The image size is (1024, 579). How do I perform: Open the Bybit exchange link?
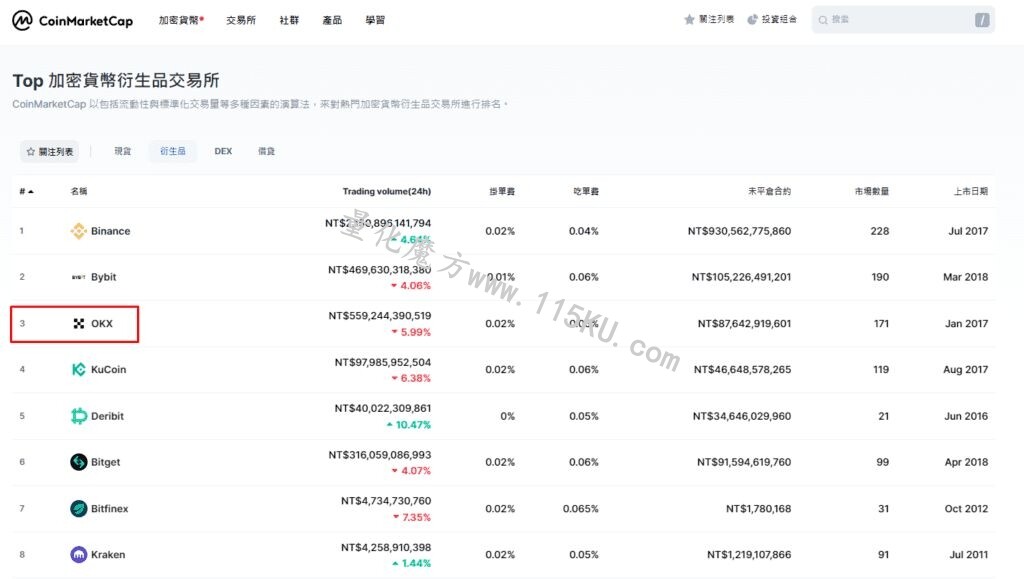coord(103,277)
